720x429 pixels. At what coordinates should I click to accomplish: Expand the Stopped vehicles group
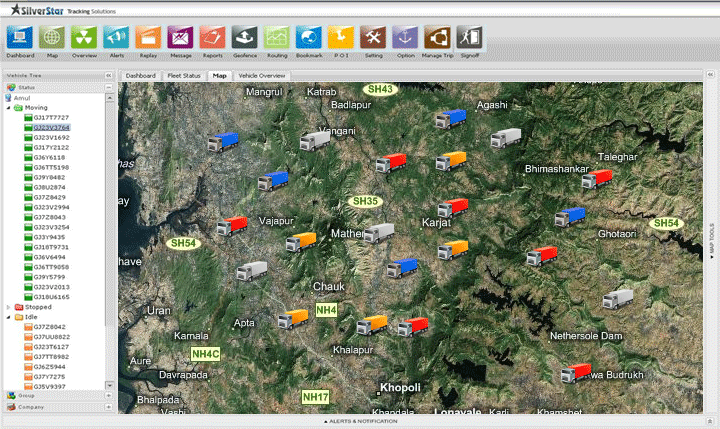click(x=8, y=307)
